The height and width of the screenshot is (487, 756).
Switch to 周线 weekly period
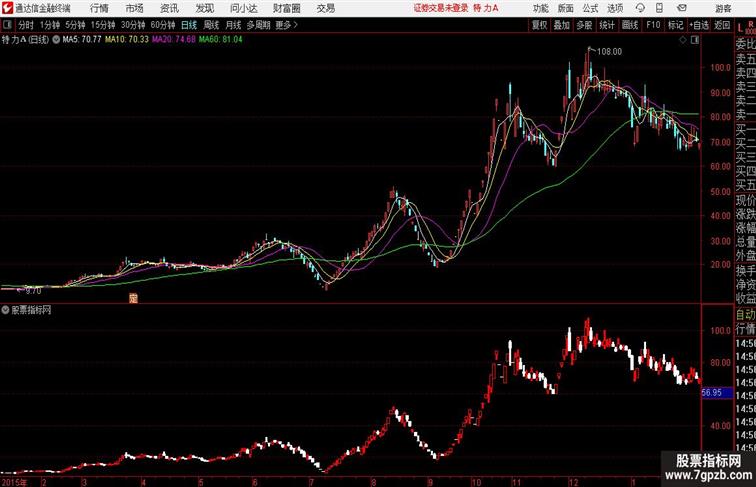(211, 25)
